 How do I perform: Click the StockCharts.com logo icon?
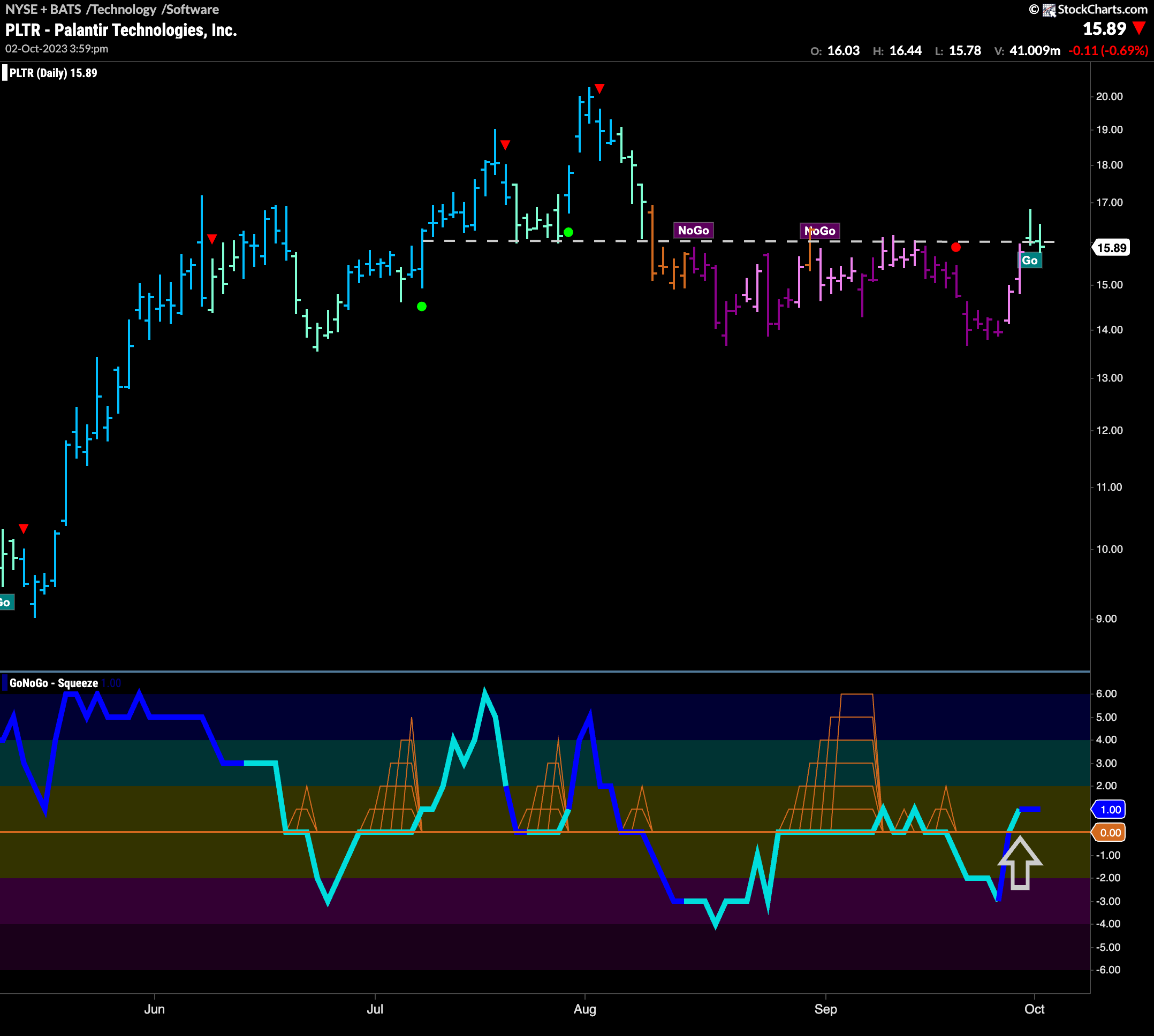coord(1049,10)
